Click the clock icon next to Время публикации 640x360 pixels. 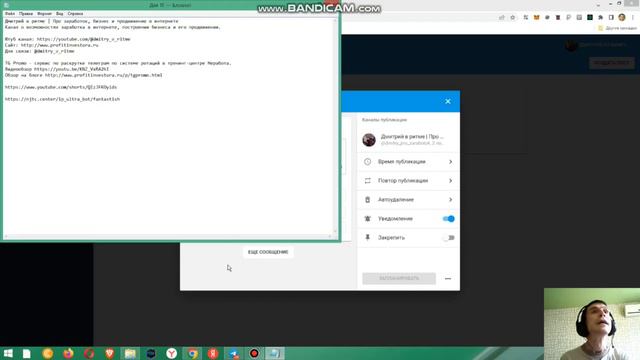pyautogui.click(x=367, y=162)
